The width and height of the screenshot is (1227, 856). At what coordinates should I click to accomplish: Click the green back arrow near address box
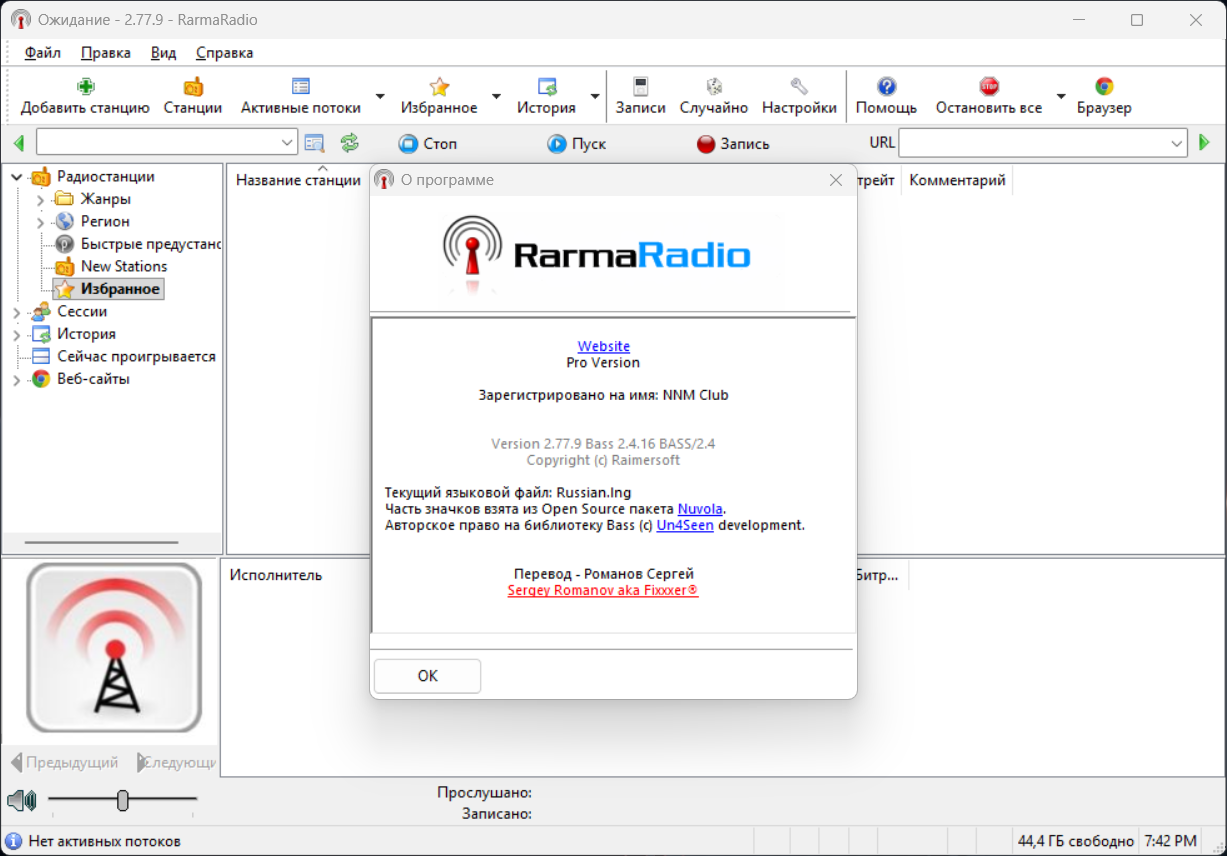18,143
